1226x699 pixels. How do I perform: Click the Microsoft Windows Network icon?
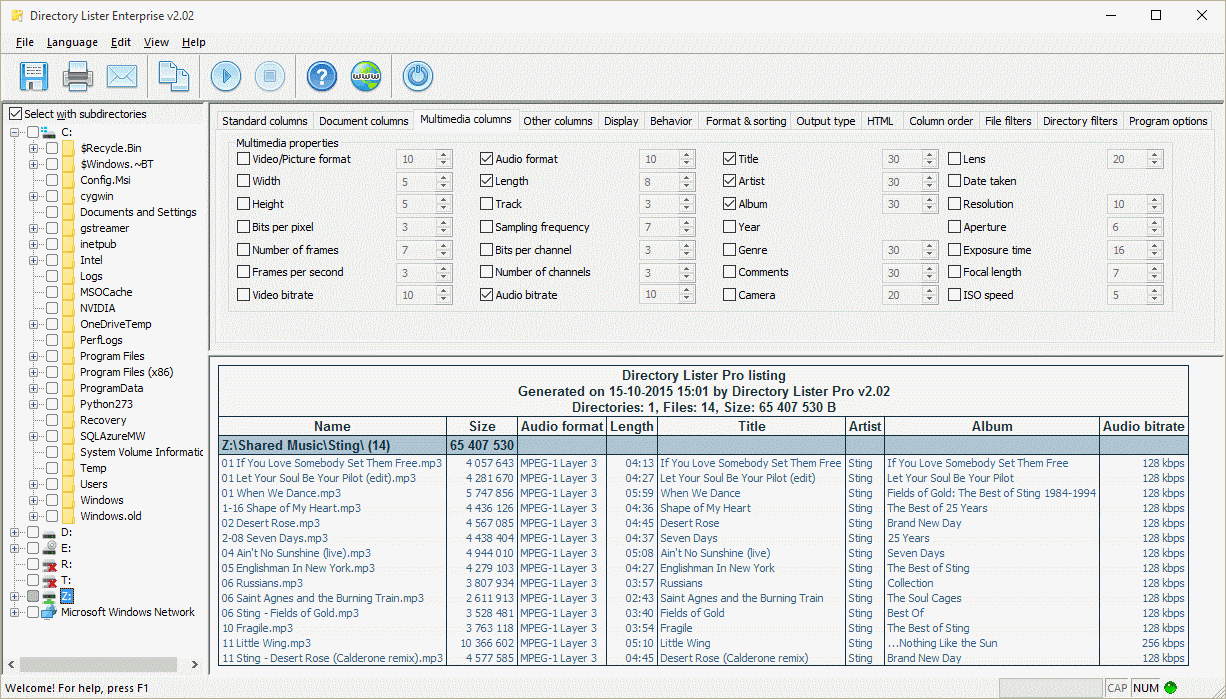pyautogui.click(x=49, y=612)
